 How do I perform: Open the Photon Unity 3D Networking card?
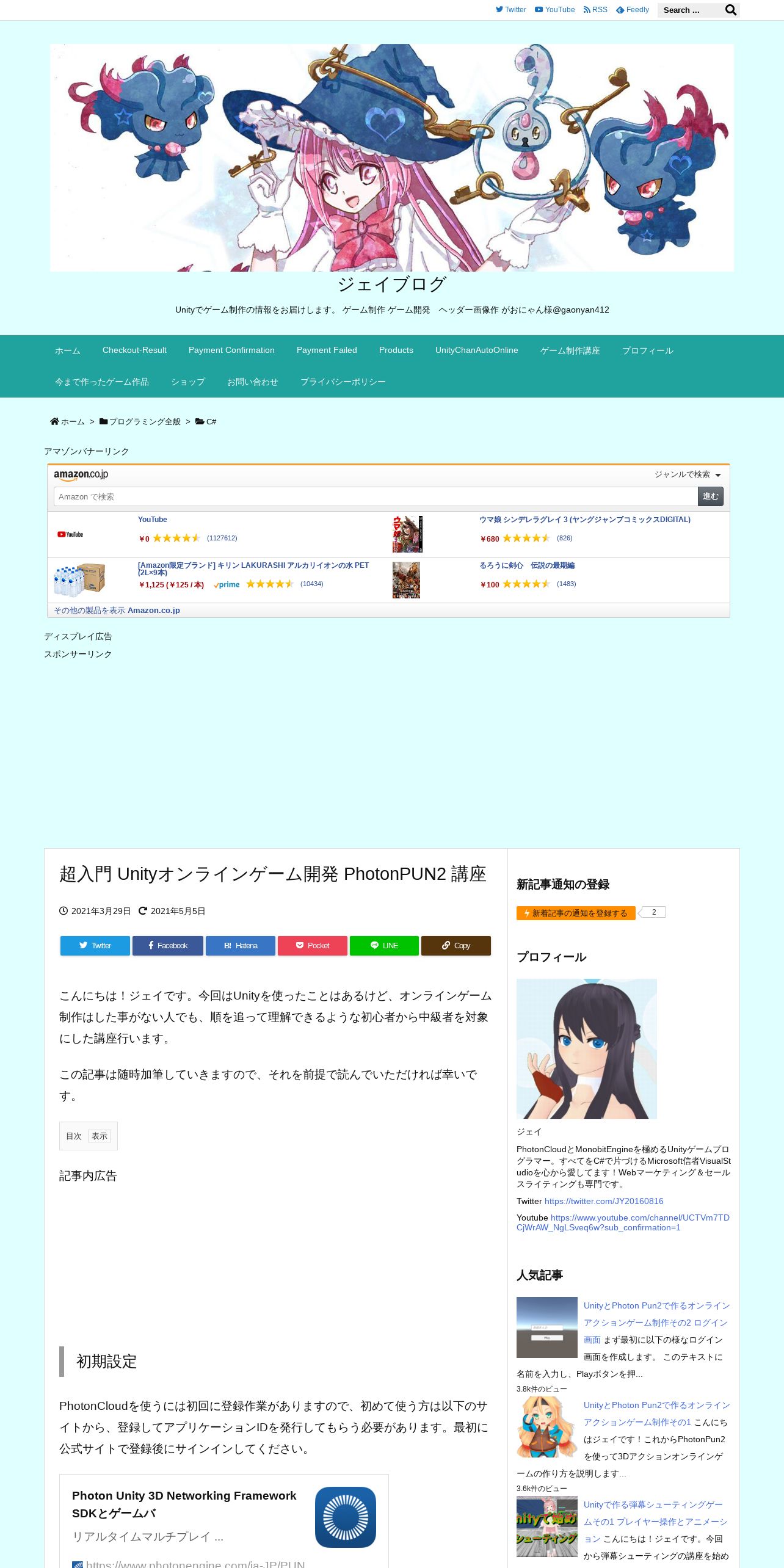224,1521
